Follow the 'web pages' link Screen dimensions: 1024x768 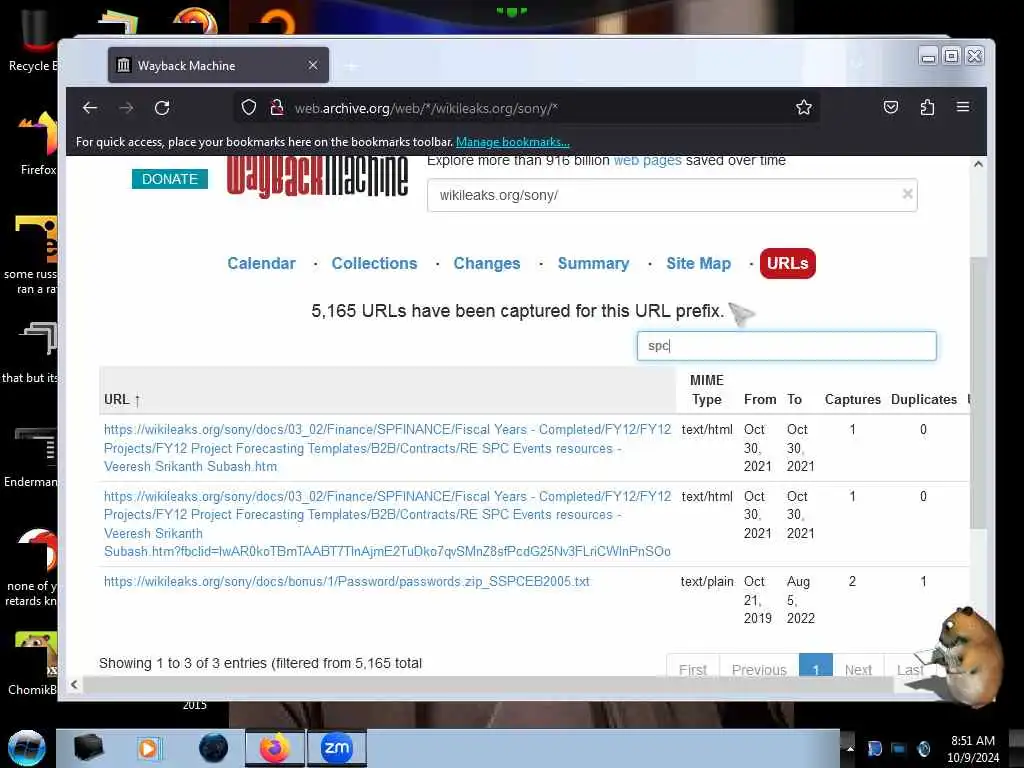click(x=647, y=161)
